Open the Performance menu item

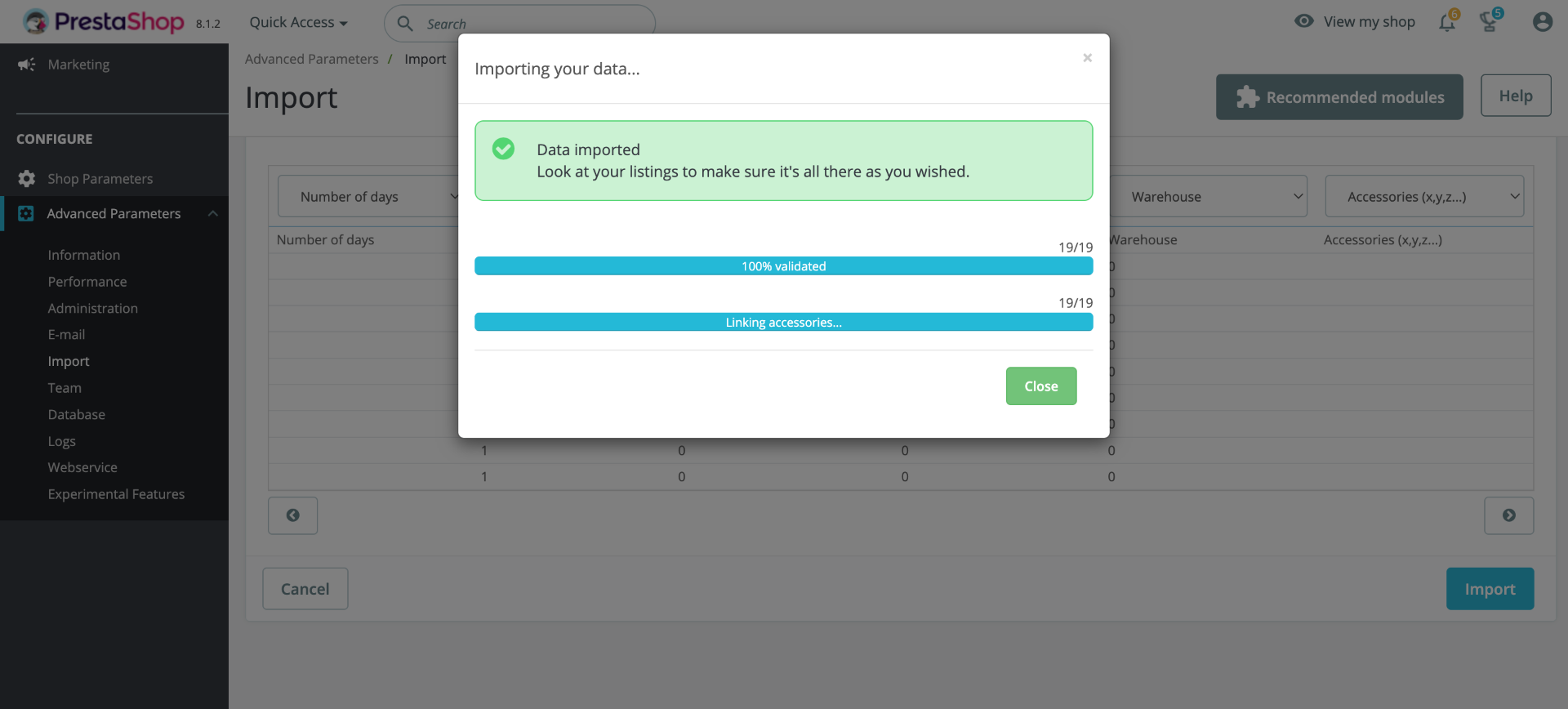point(87,282)
